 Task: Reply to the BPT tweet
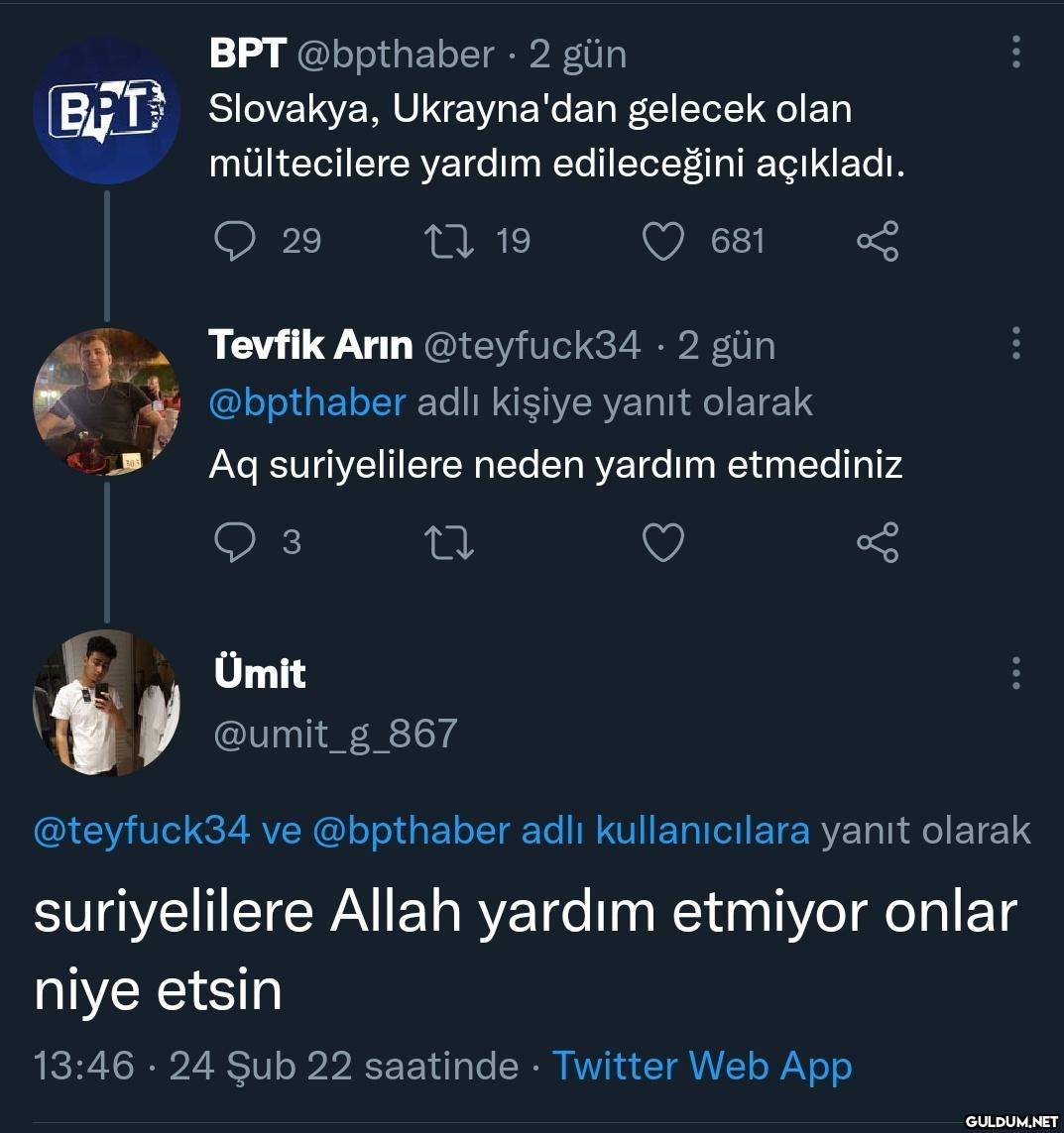(235, 241)
